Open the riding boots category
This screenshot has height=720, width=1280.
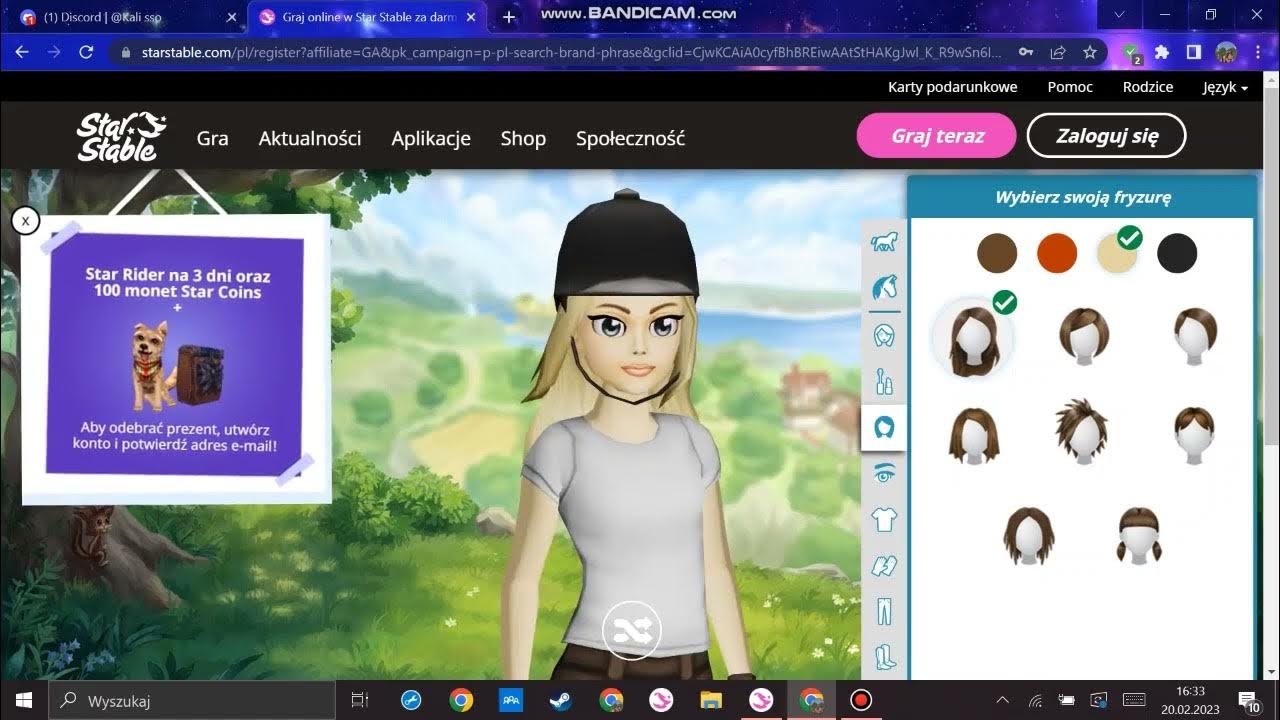tap(884, 658)
